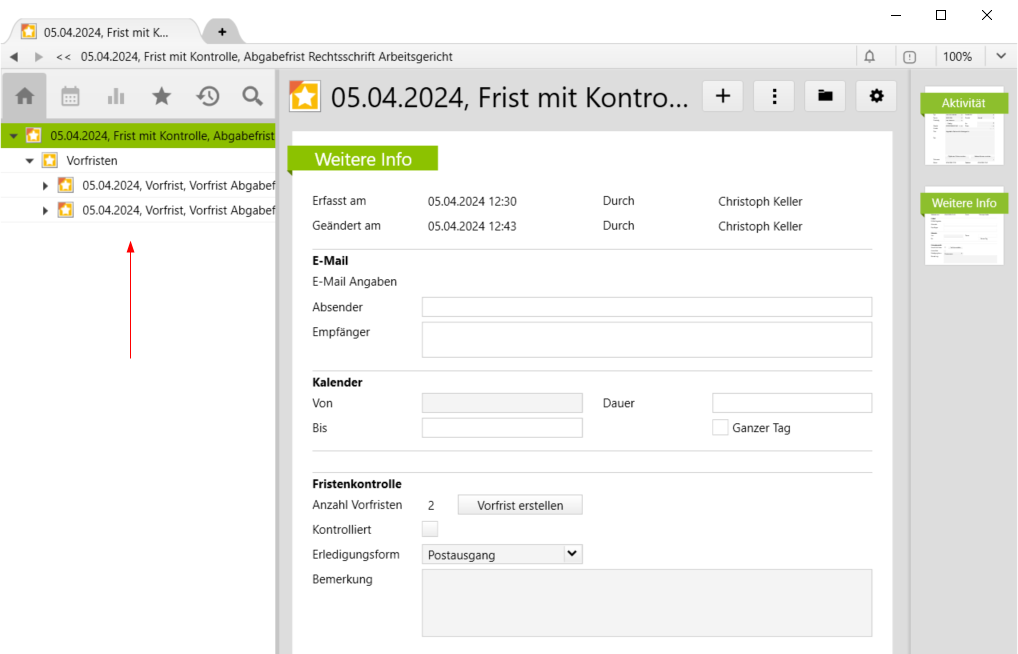This screenshot has width=1018, height=654.
Task: Open search with the magnifier icon
Action: point(252,96)
